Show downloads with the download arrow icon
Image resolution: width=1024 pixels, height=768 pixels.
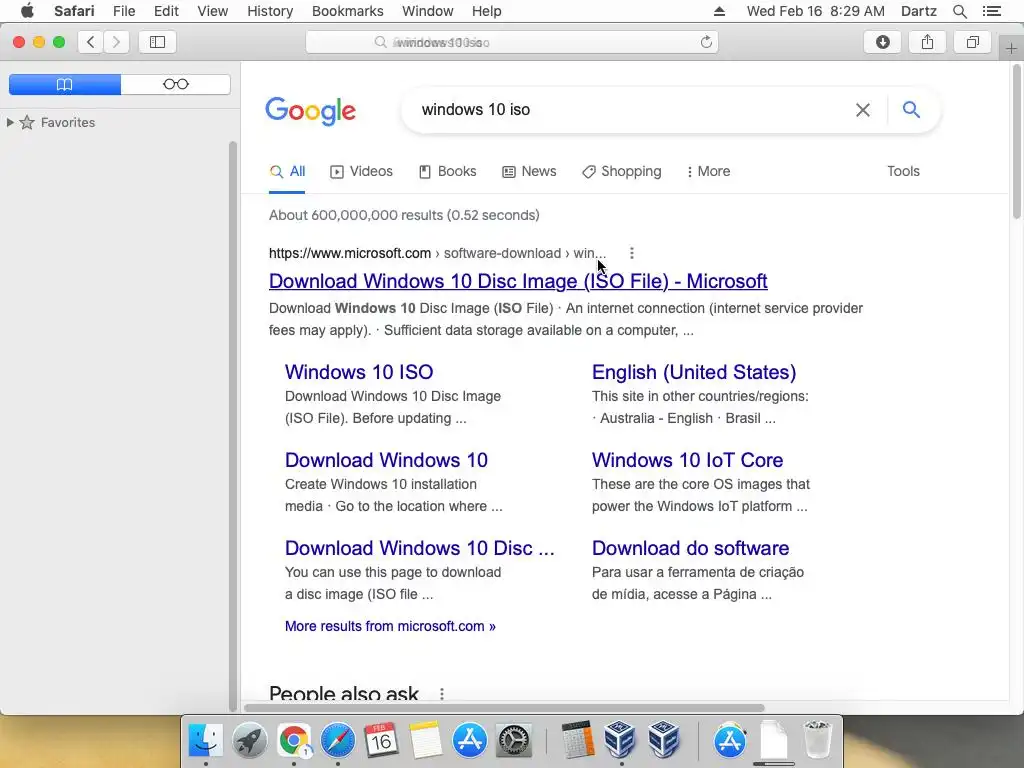click(882, 42)
